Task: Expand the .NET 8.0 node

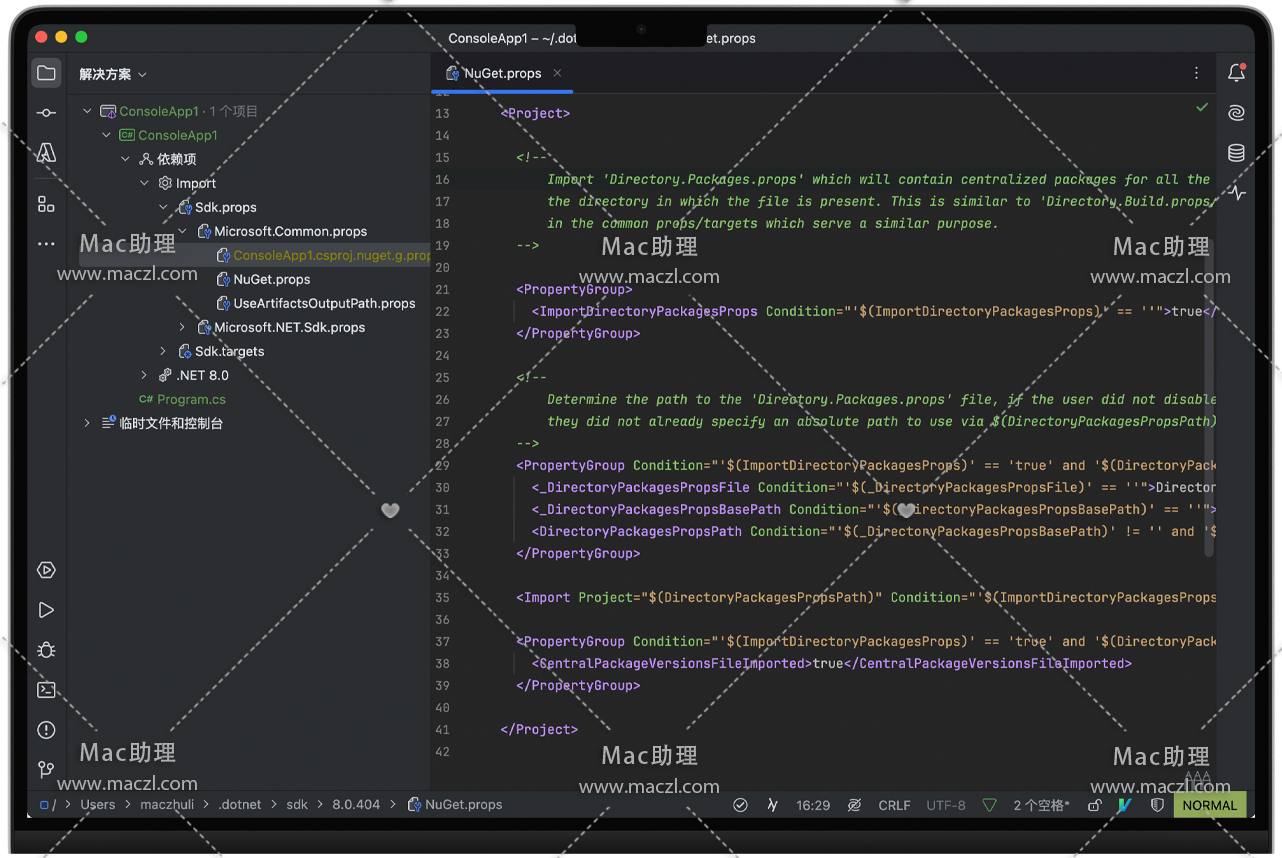Action: point(144,375)
